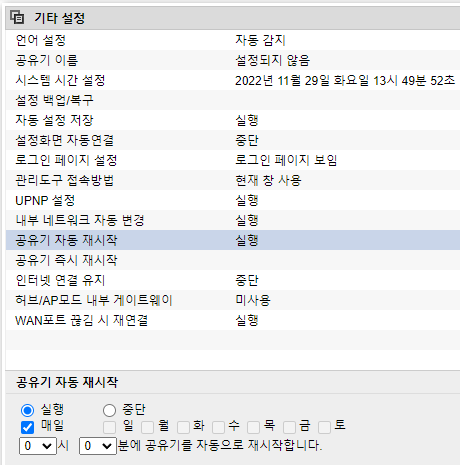This screenshot has height=465, width=460.
Task: Check the 일 (Sunday) checkbox
Action: 109,427
